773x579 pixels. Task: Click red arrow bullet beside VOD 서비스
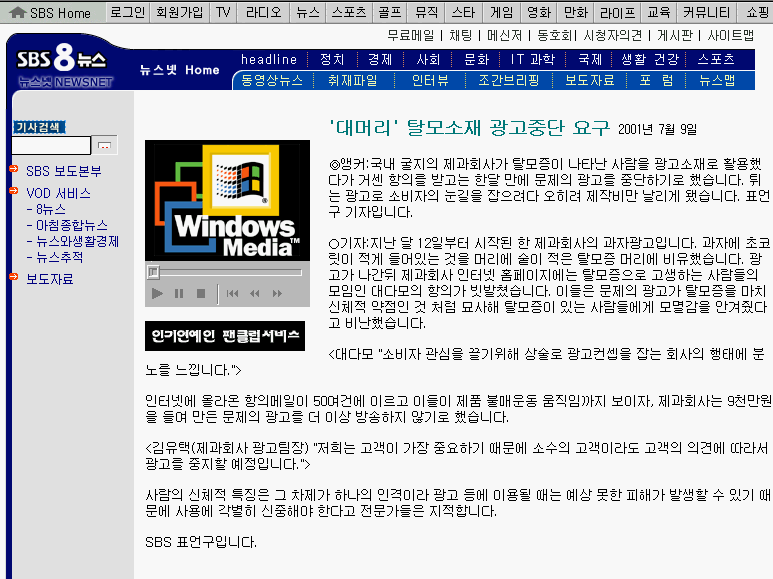(14, 191)
